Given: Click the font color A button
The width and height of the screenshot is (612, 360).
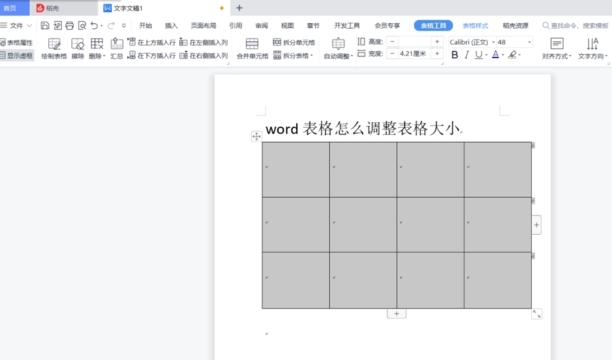Looking at the screenshot, I should point(495,55).
